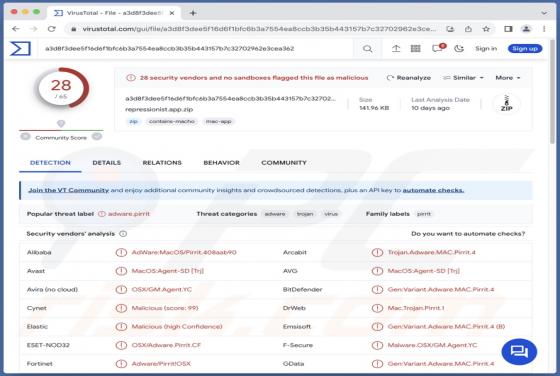Toggle the browser side panel icon

[x=508, y=29]
